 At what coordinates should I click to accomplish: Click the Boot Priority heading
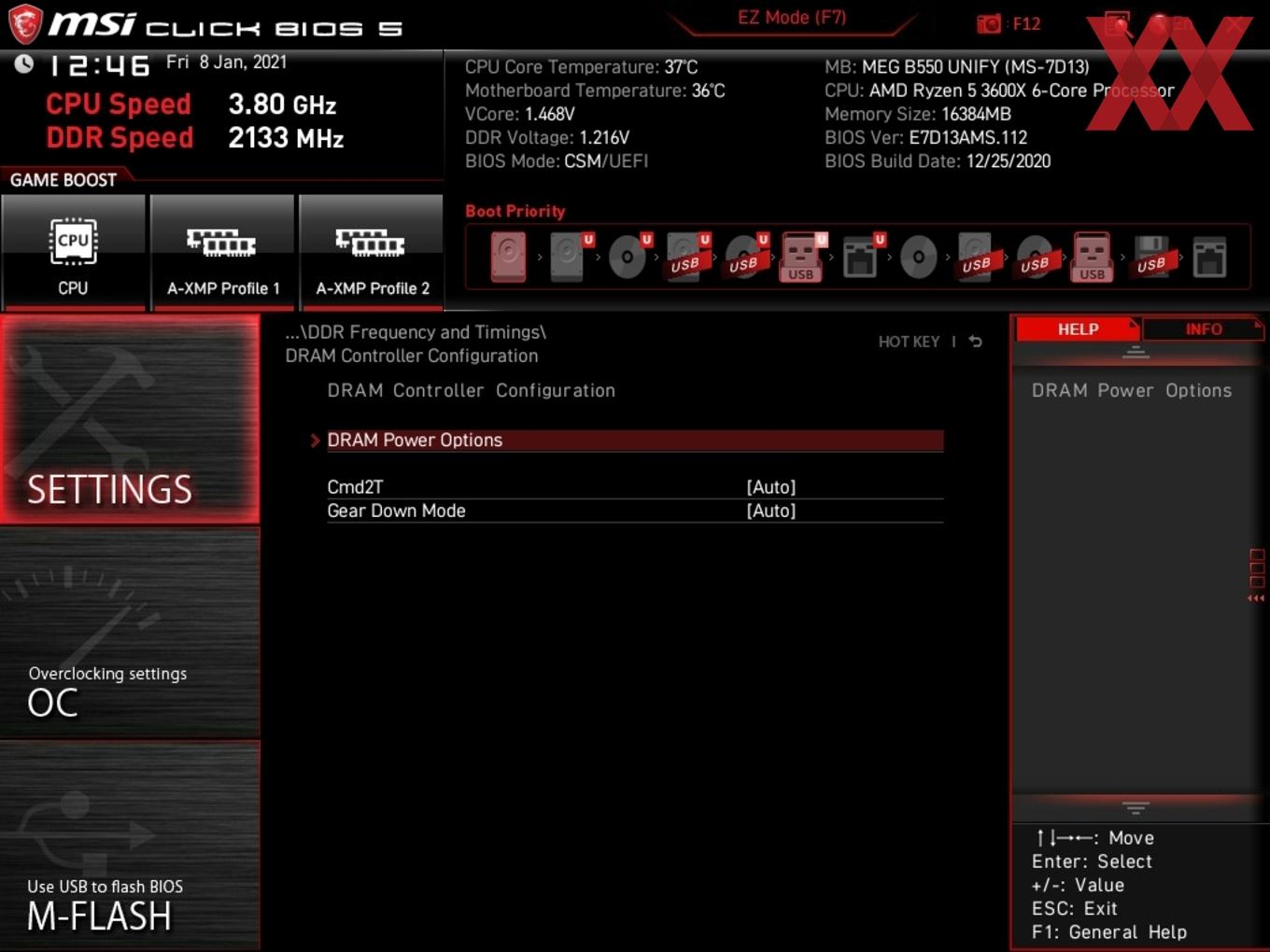point(515,212)
